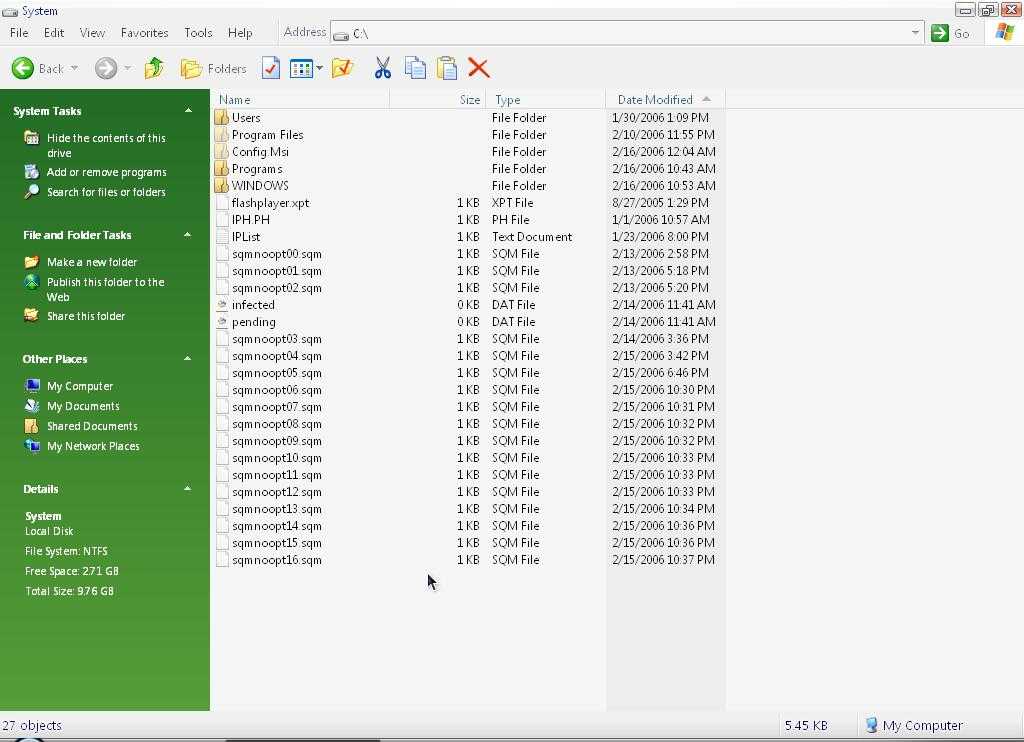Sort by Type column header
Viewport: 1024px width, 742px height.
[x=546, y=99]
